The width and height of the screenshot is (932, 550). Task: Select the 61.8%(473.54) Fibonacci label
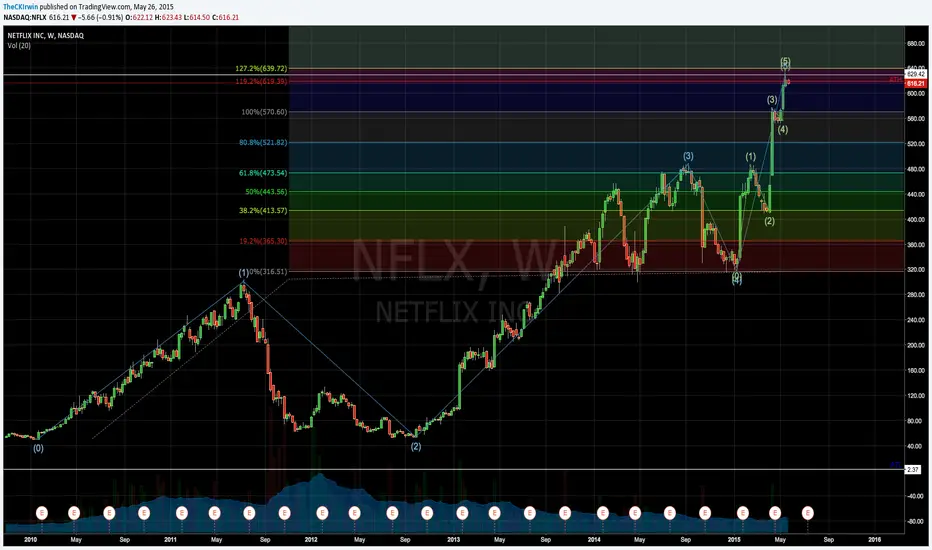point(263,173)
